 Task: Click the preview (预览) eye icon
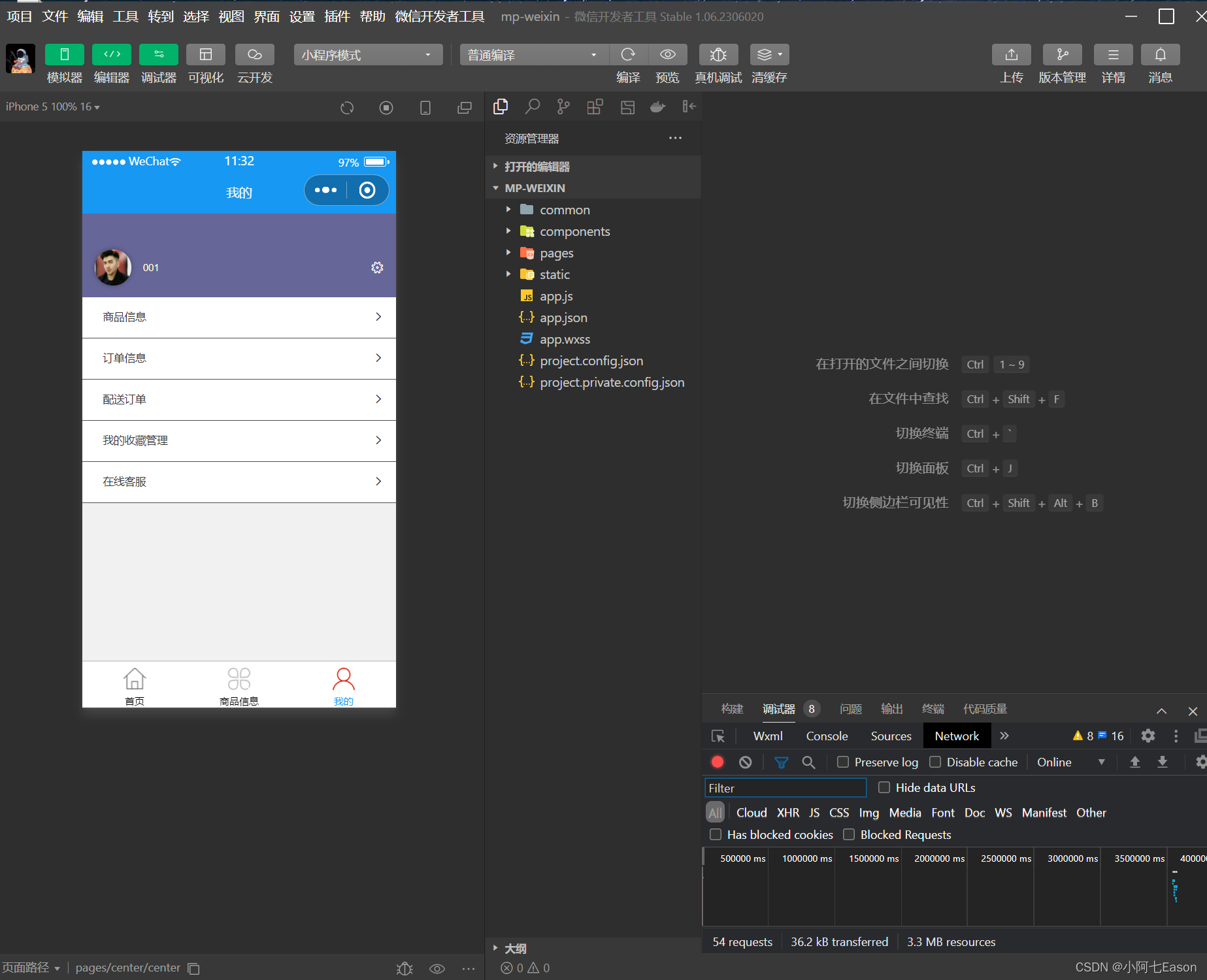click(x=667, y=55)
